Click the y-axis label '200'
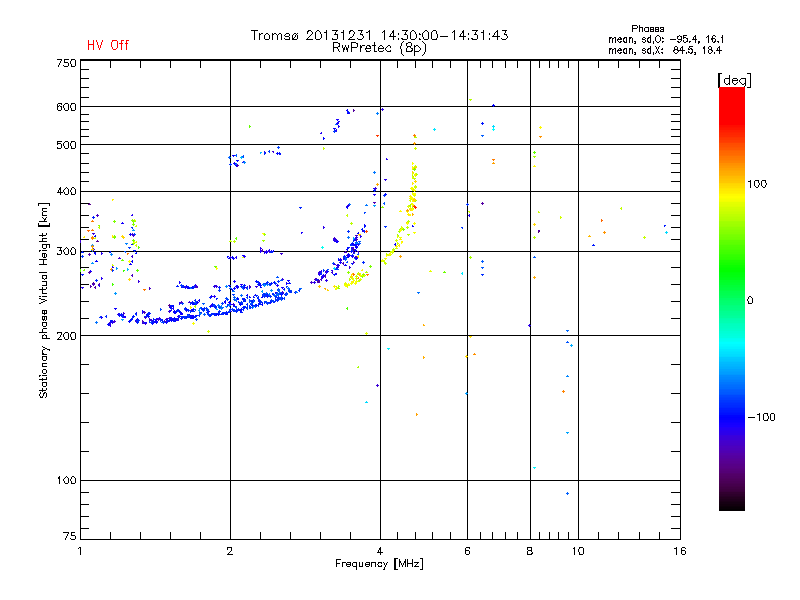Screen dimensions: 800x600 [66, 336]
